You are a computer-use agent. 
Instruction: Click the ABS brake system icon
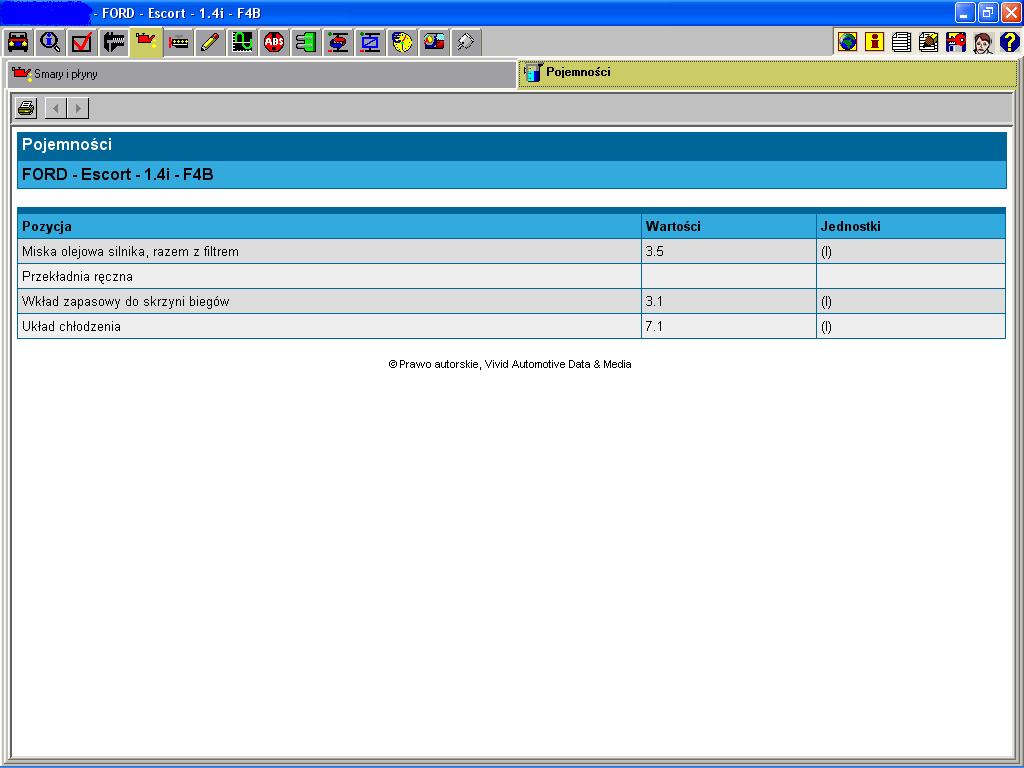pyautogui.click(x=274, y=42)
